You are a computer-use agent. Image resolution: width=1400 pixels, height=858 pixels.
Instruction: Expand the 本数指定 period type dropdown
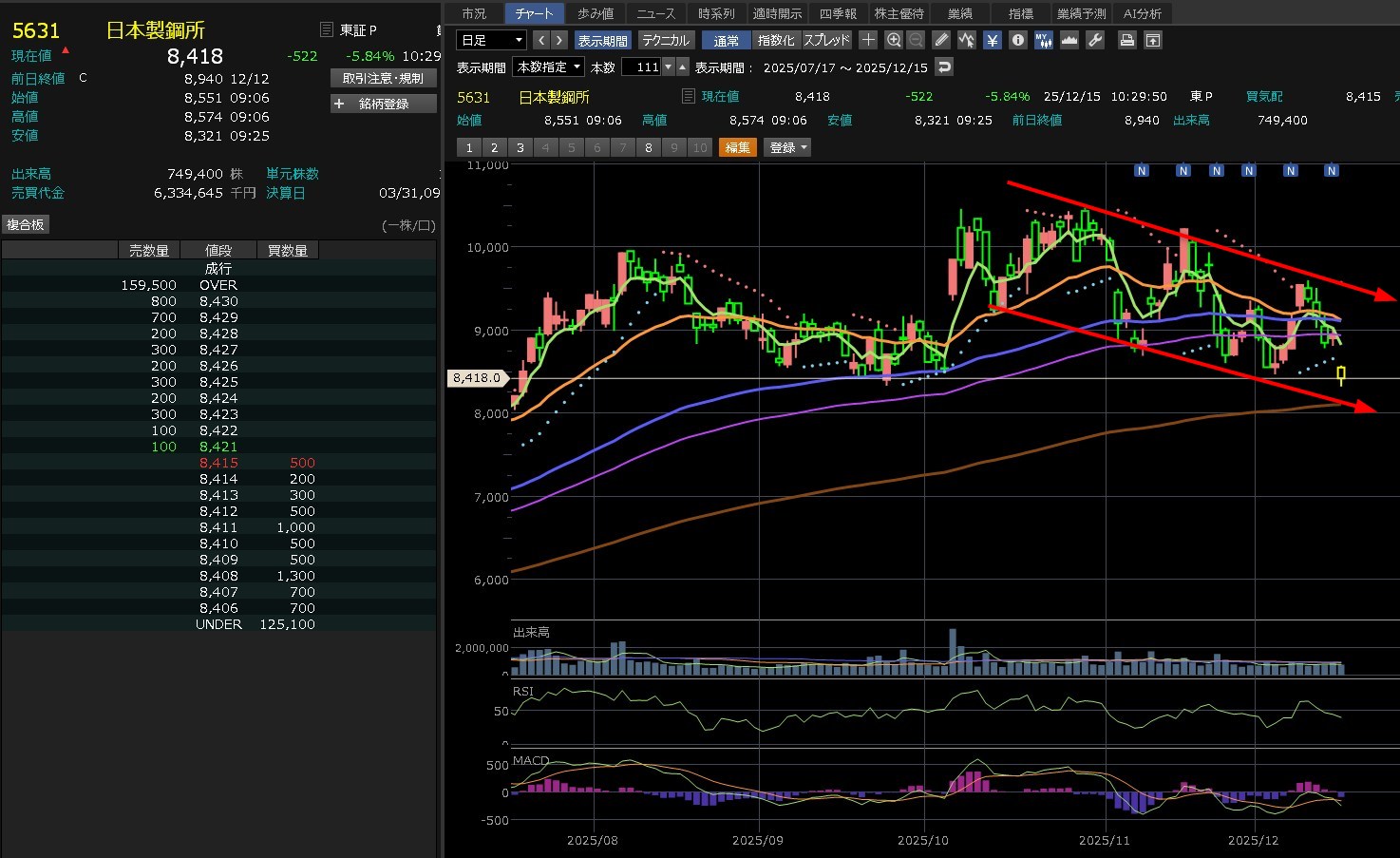(548, 67)
